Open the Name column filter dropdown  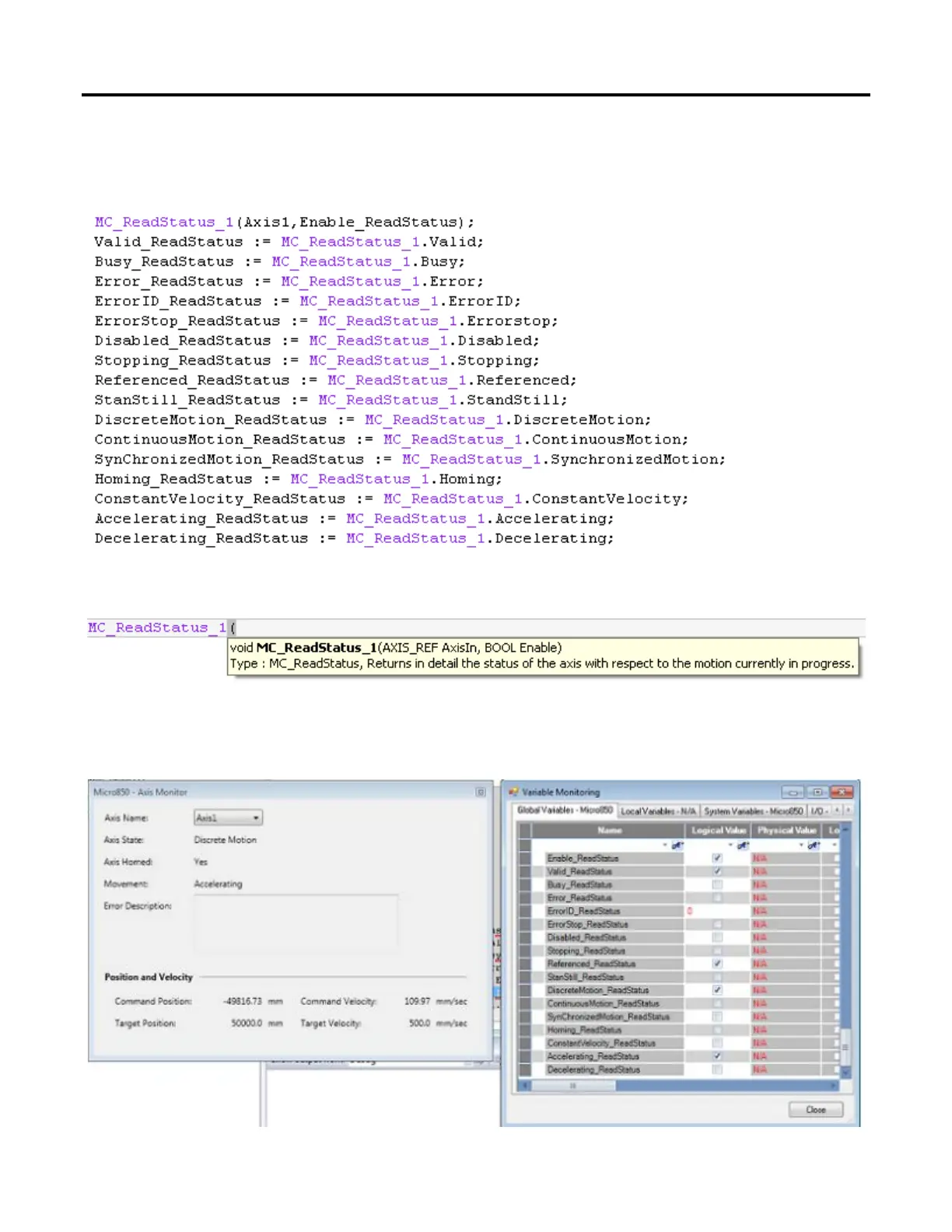click(x=665, y=845)
